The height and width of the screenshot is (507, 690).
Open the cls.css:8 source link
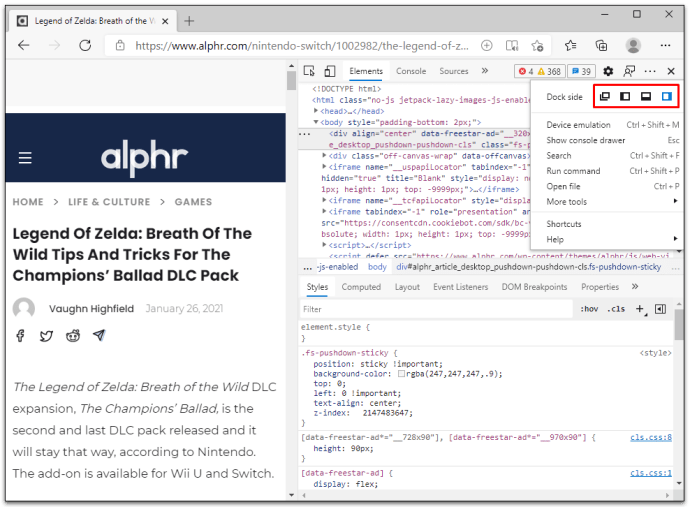click(x=651, y=437)
